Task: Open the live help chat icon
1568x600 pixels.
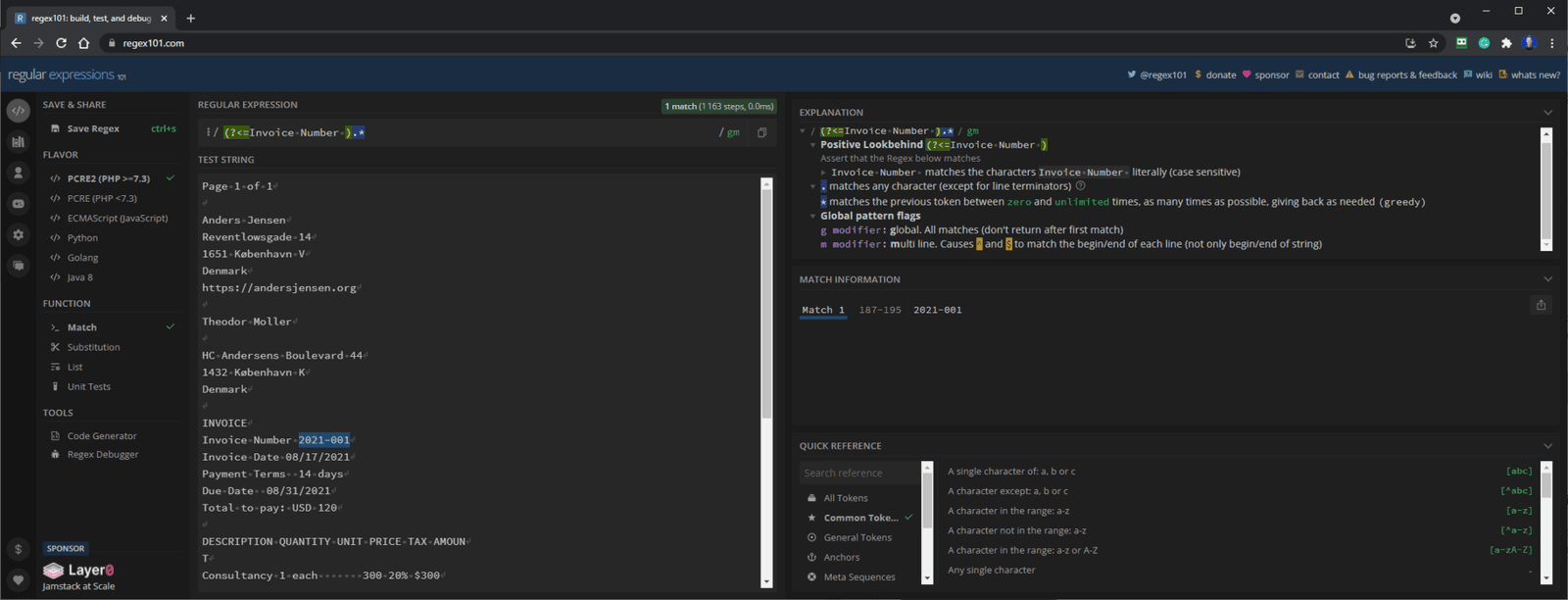Action: point(18,266)
